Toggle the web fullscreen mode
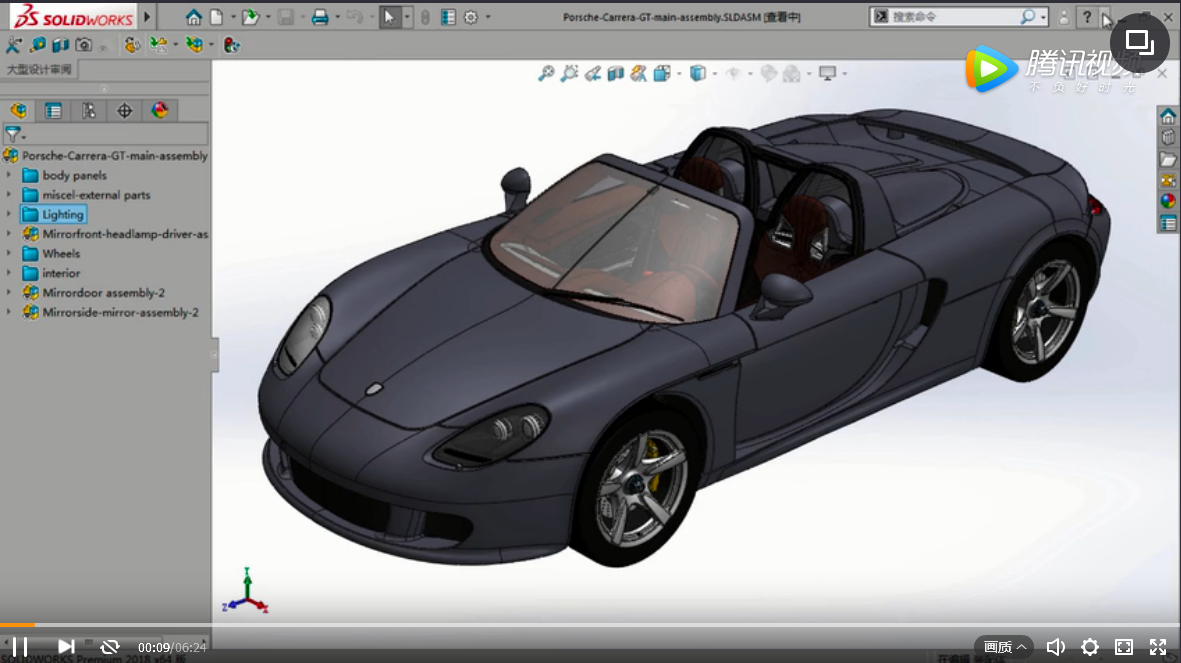Screen dimensions: 1181x663 point(1124,646)
